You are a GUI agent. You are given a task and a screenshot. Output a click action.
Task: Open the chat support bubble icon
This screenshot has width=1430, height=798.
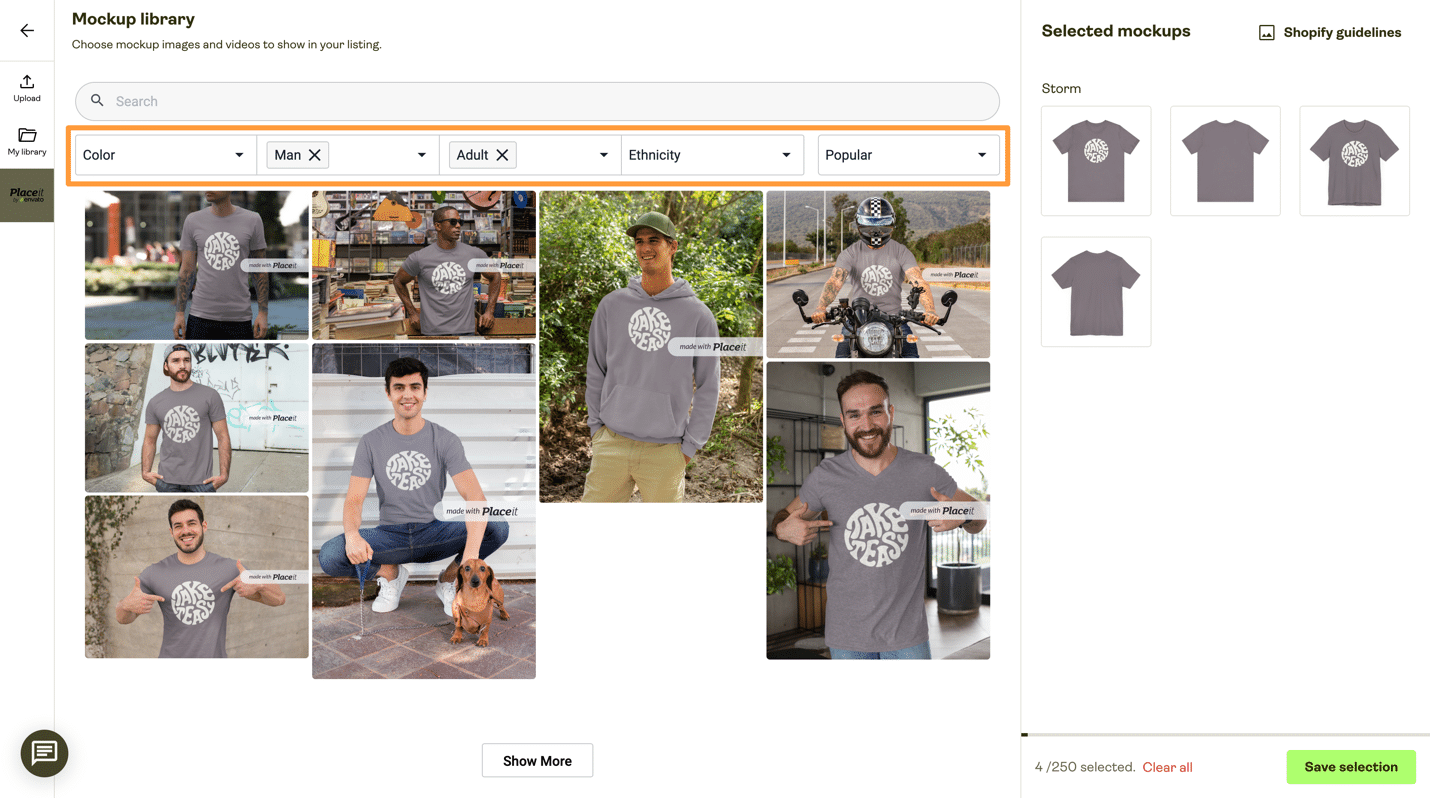[x=44, y=753]
